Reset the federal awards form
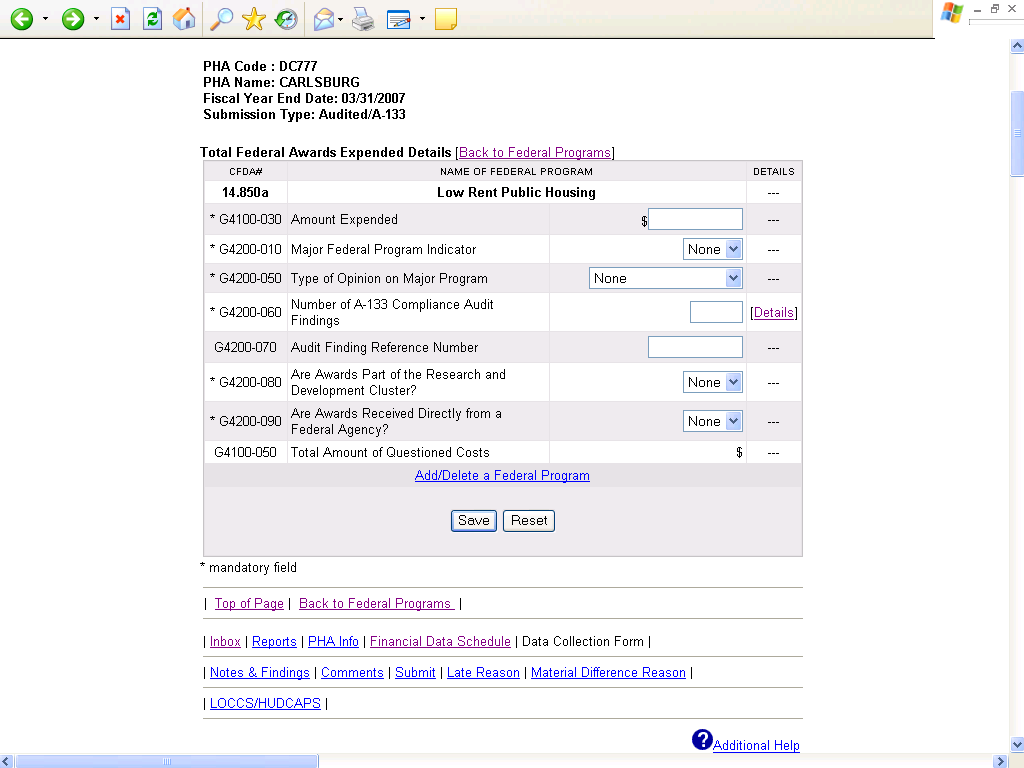Viewport: 1024px width, 768px height. click(x=529, y=520)
